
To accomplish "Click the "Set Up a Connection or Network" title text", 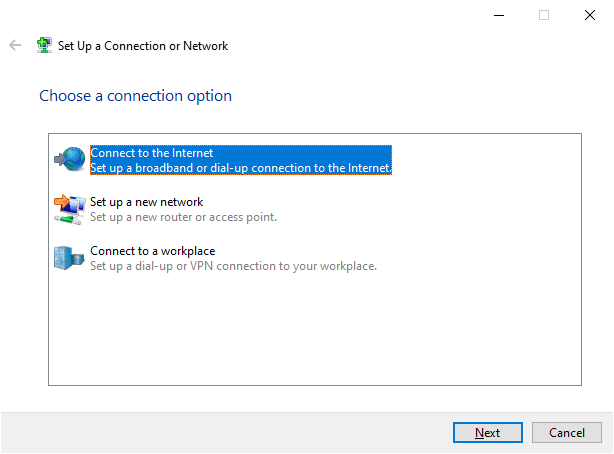I will [143, 46].
